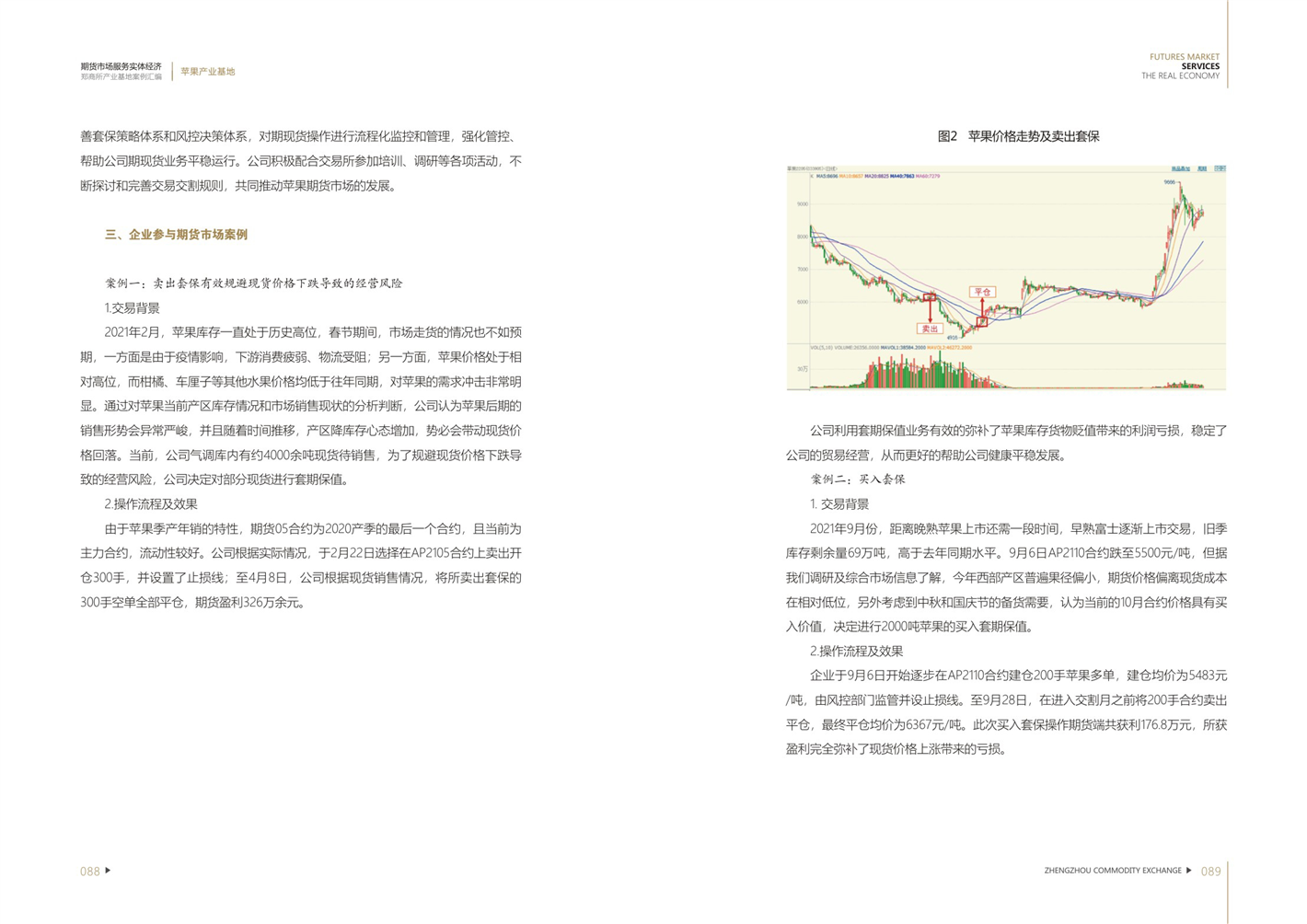Screen dimensions: 1307x924
Task: Click the 'FUTURES MARKET' header text
Action: tap(1184, 57)
